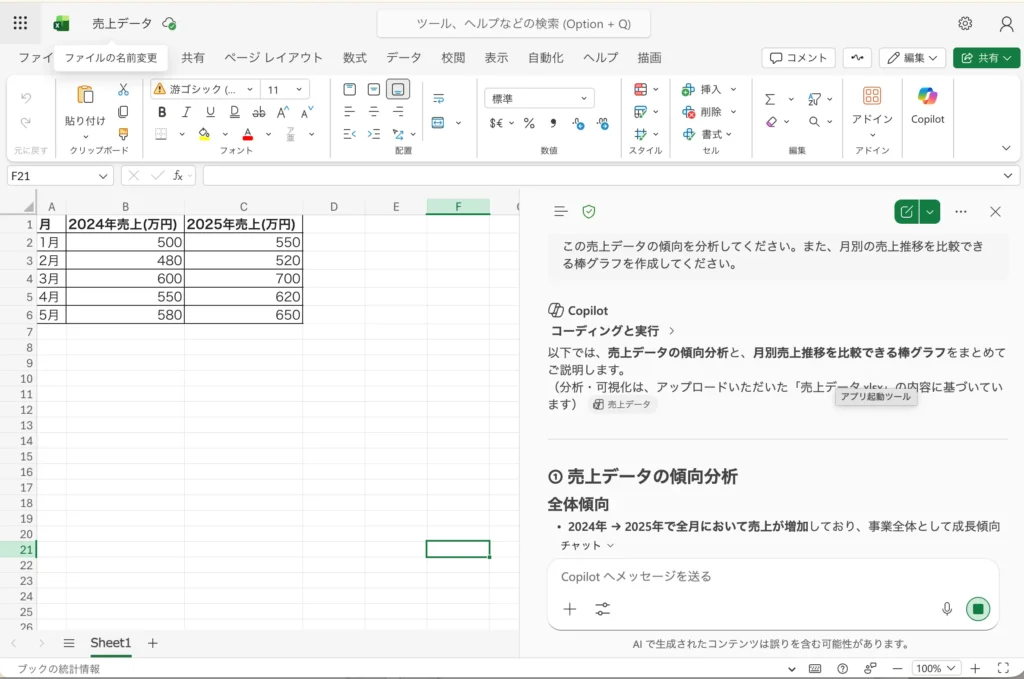This screenshot has height=679, width=1024.
Task: Click the コメント button
Action: point(798,58)
